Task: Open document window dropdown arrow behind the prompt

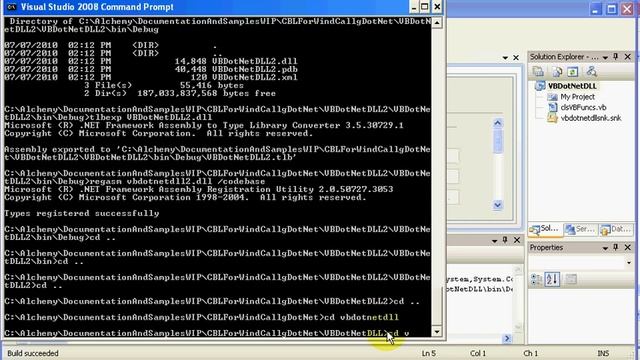Action: 505,58
